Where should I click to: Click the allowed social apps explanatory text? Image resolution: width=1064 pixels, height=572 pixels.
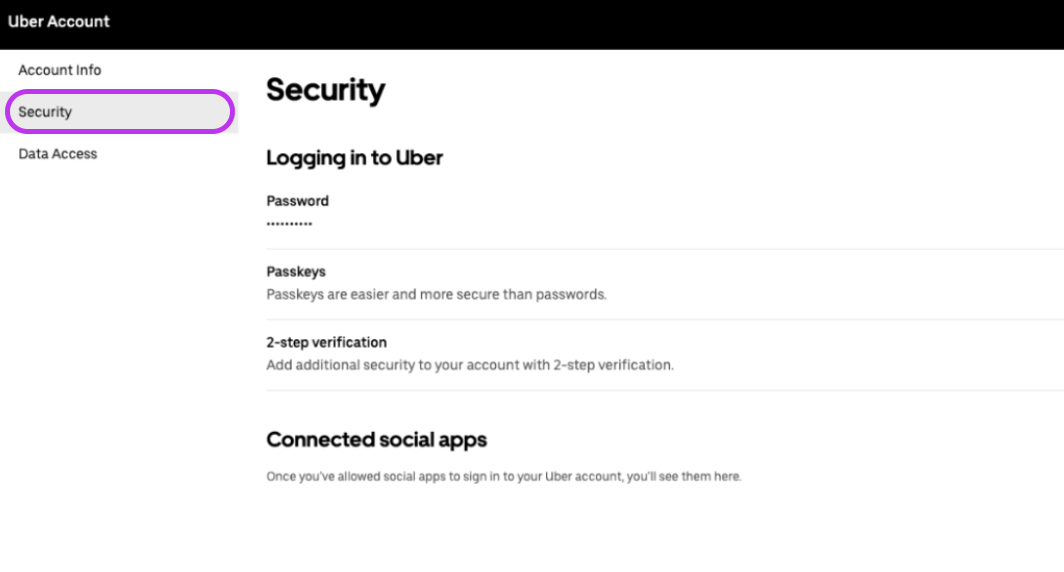click(503, 477)
